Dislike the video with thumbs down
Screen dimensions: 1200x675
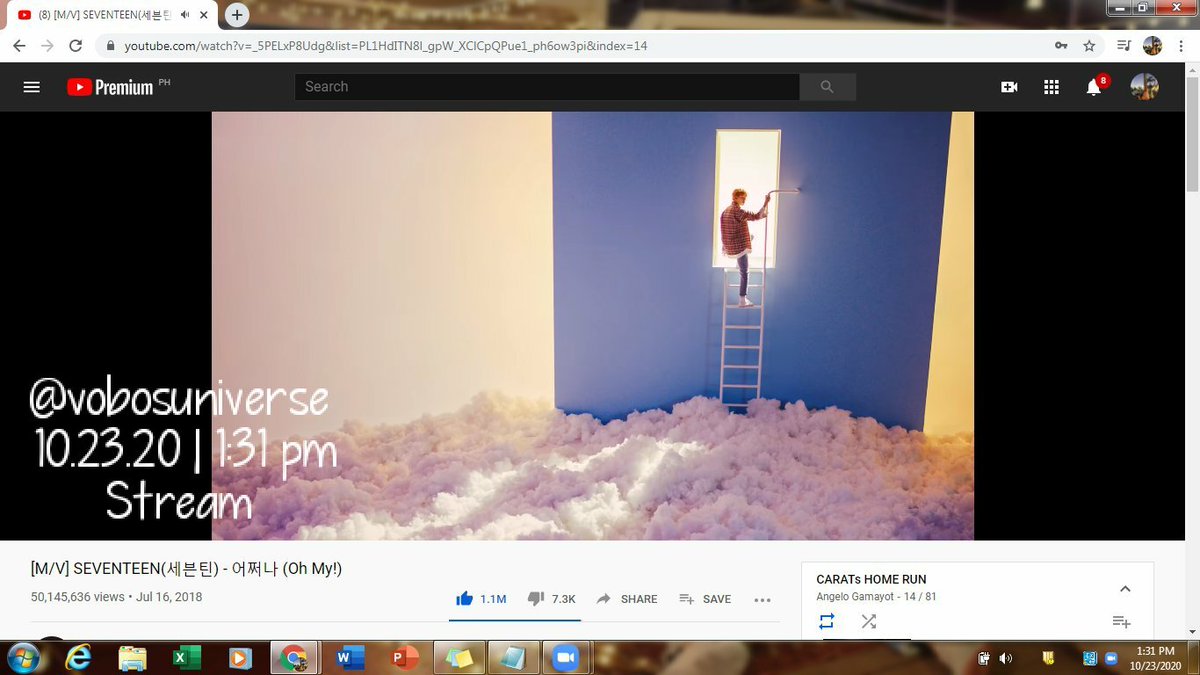pyautogui.click(x=551, y=599)
